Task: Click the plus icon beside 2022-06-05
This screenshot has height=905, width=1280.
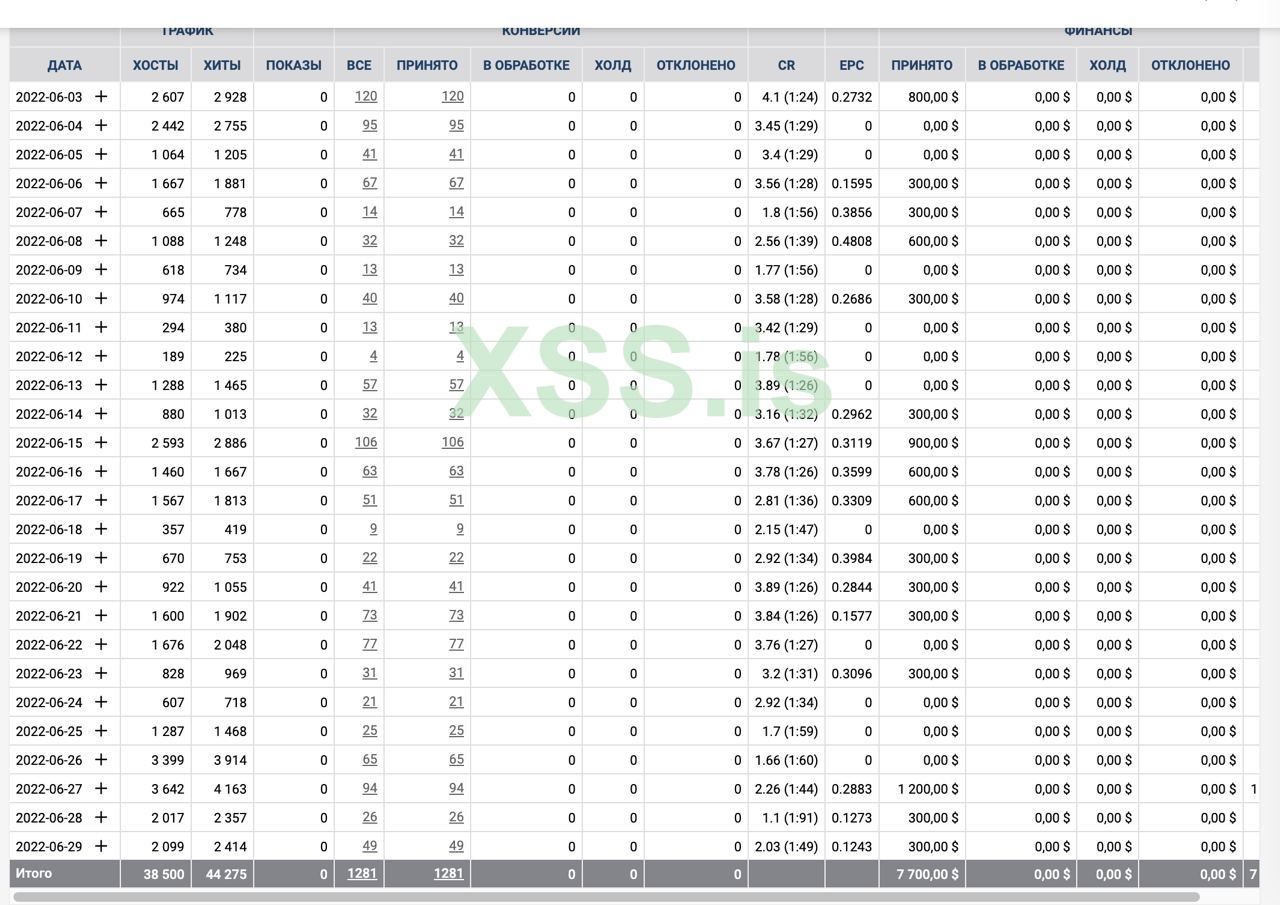Action: [x=101, y=154]
